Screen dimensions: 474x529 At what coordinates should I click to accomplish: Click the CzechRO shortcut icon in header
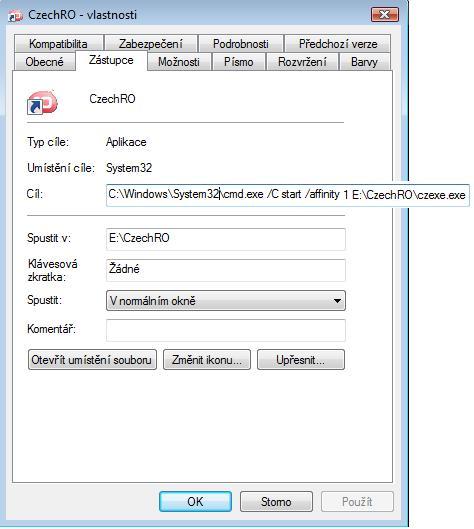tap(42, 102)
